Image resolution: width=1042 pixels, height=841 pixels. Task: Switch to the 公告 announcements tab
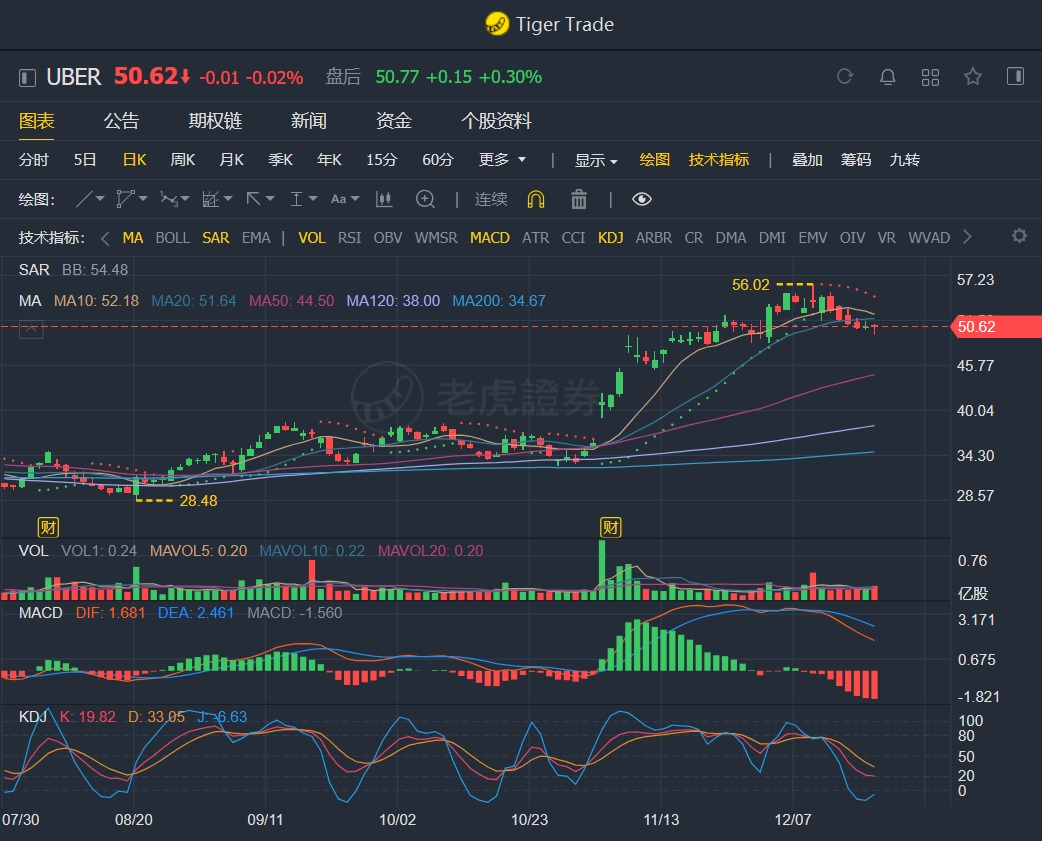click(122, 121)
